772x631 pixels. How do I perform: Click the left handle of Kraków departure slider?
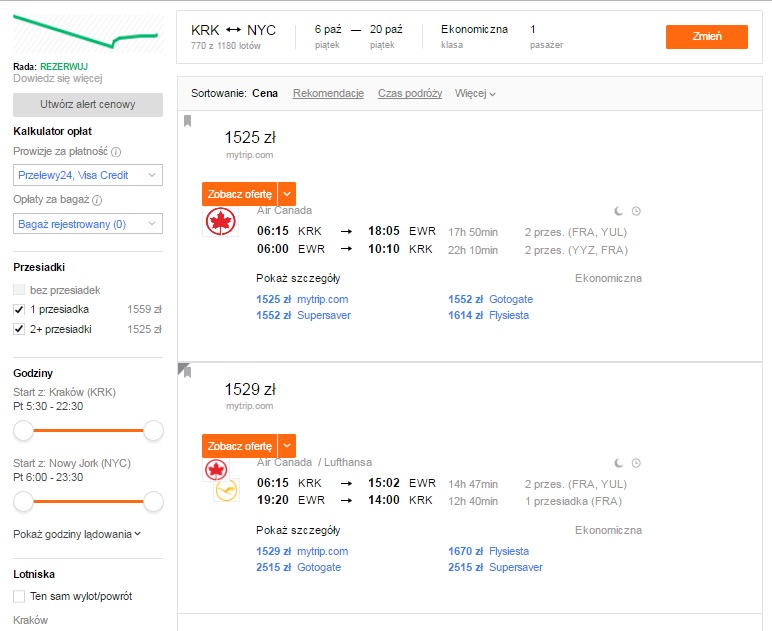23,430
